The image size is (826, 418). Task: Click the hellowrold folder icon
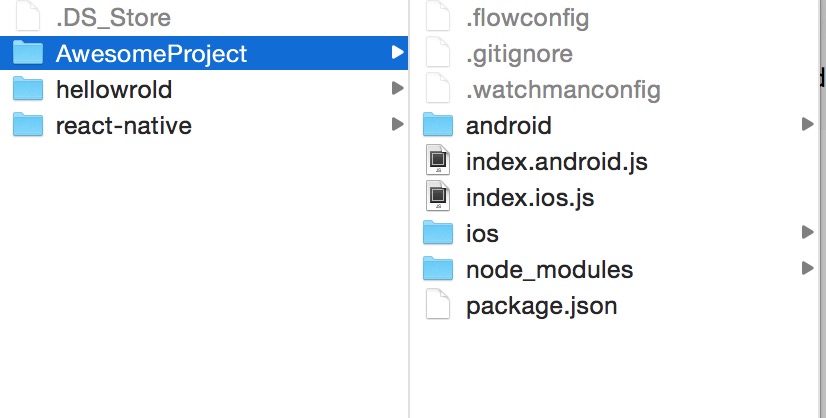pyautogui.click(x=28, y=89)
